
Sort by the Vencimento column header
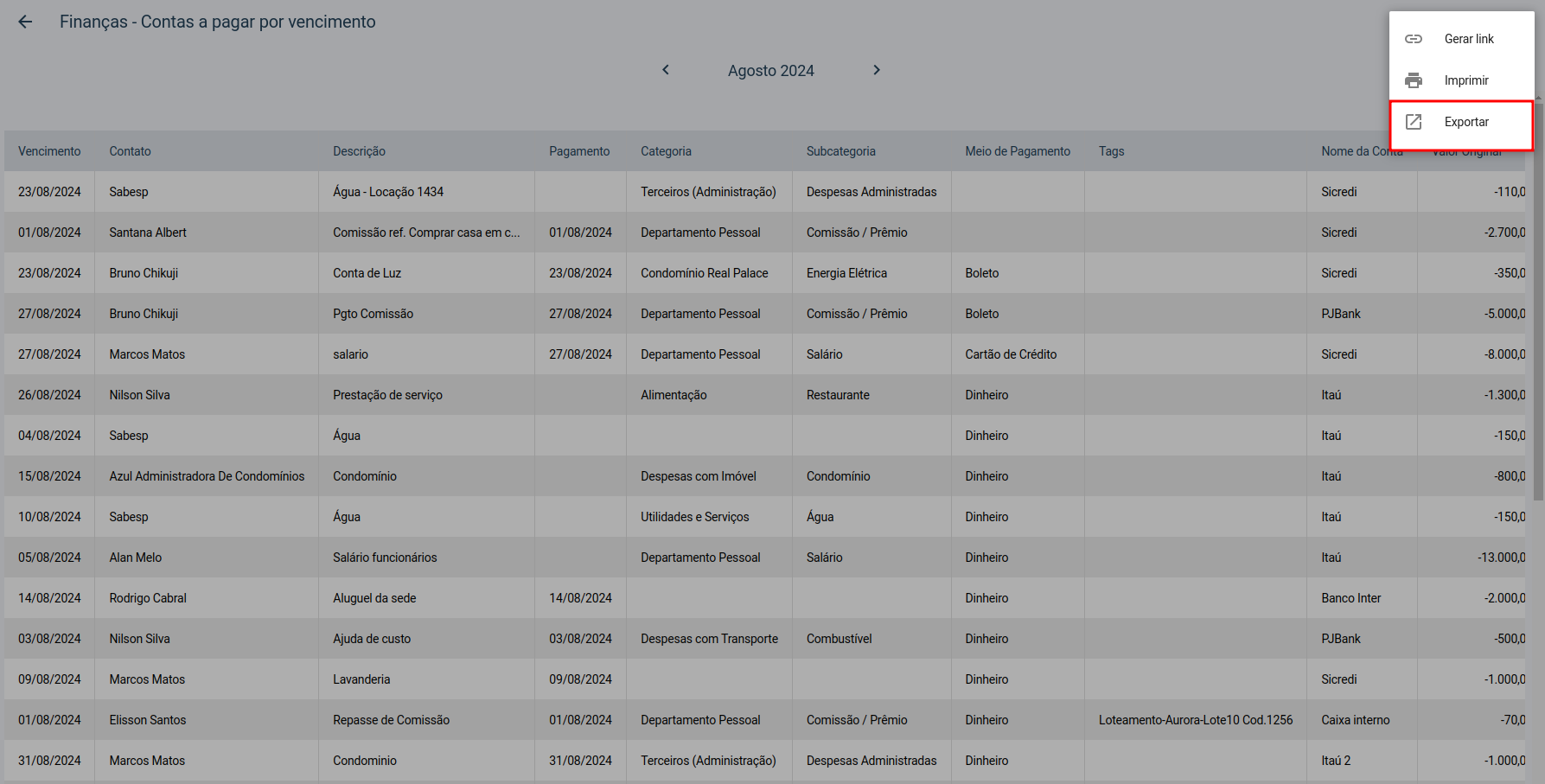pyautogui.click(x=49, y=151)
